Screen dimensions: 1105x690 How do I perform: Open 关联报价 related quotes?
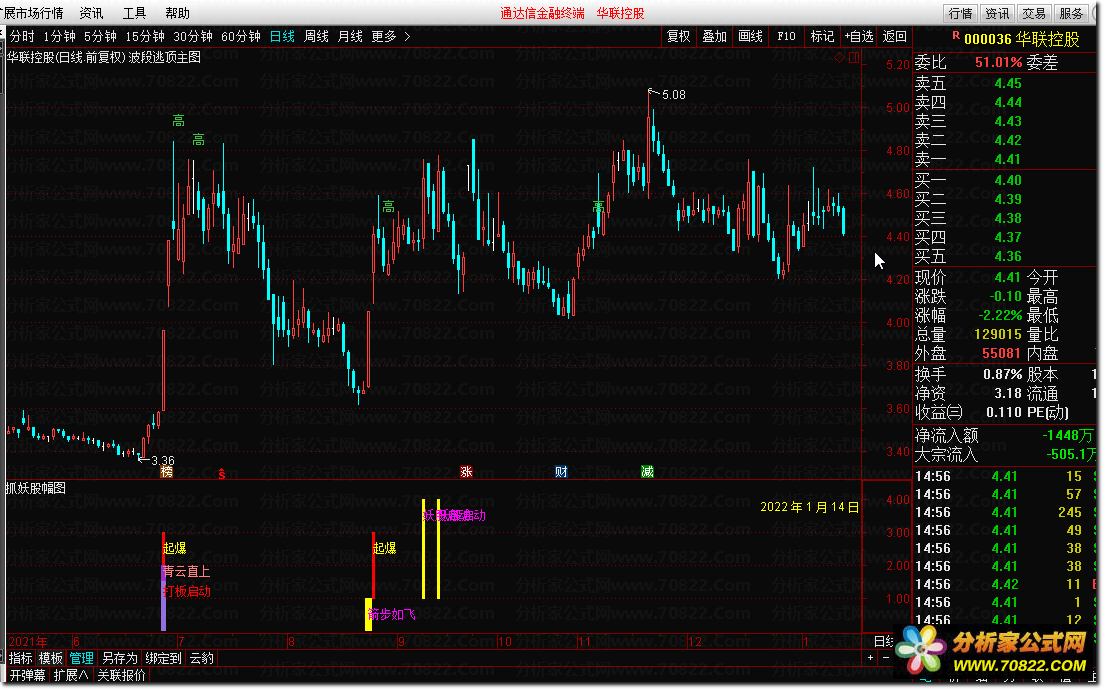click(121, 675)
